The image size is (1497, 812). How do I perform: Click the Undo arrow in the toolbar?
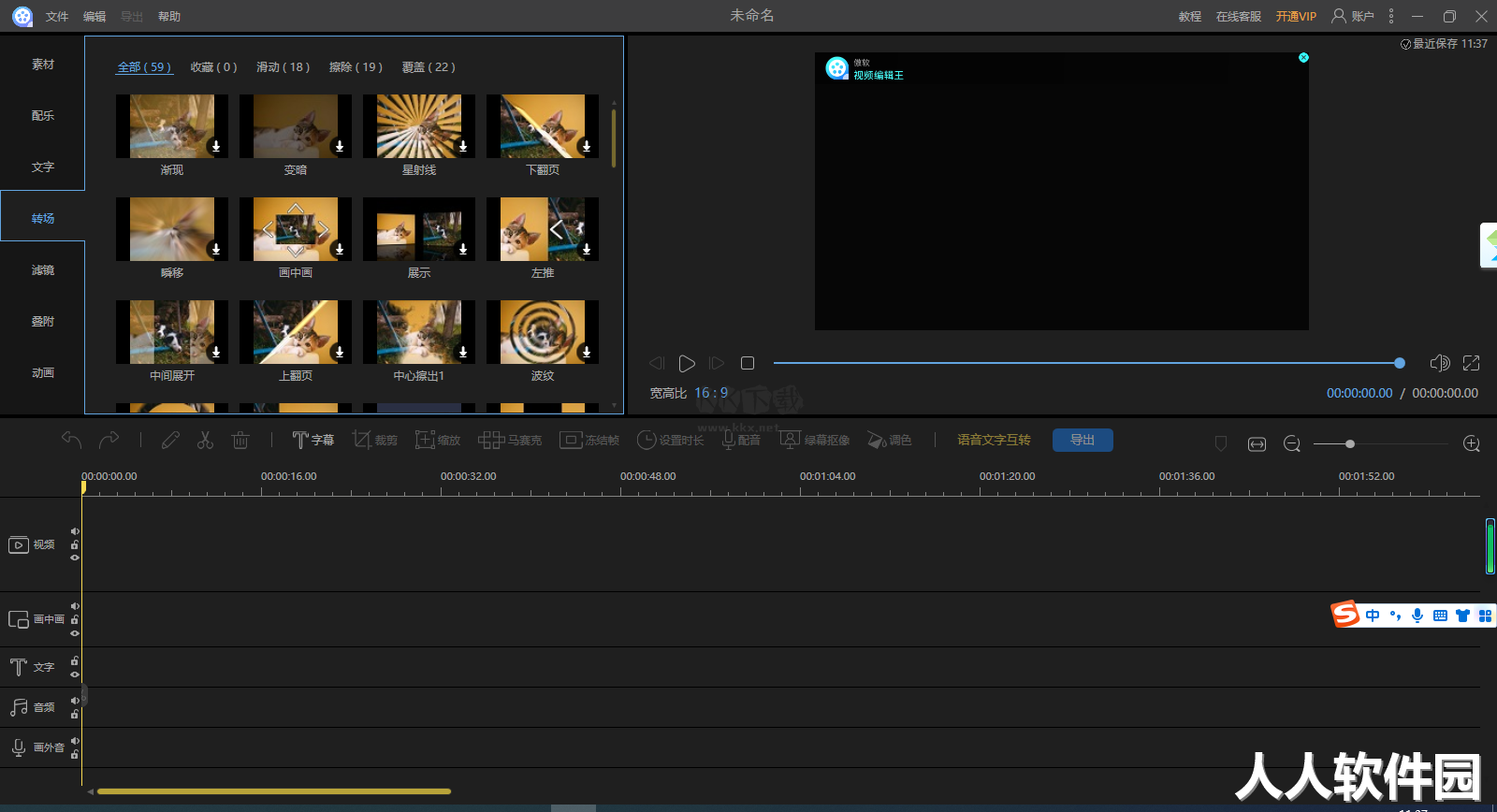tap(71, 440)
